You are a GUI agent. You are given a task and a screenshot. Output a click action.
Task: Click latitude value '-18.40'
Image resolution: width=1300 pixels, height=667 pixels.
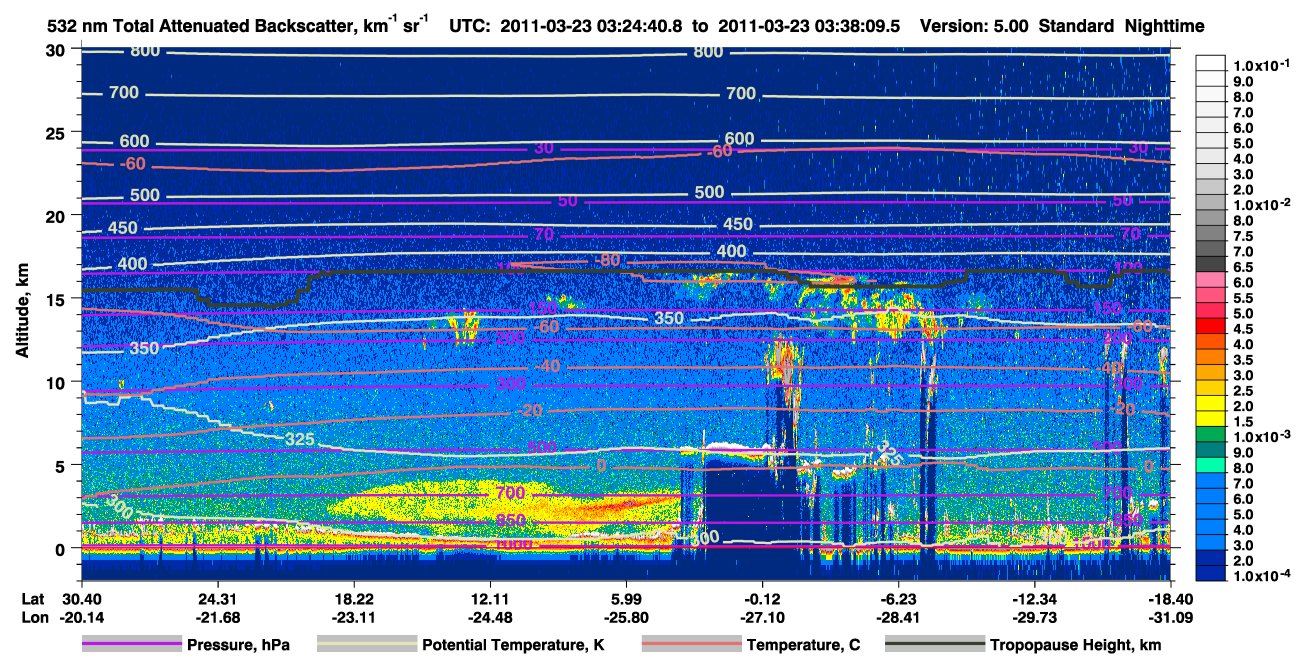[1170, 600]
